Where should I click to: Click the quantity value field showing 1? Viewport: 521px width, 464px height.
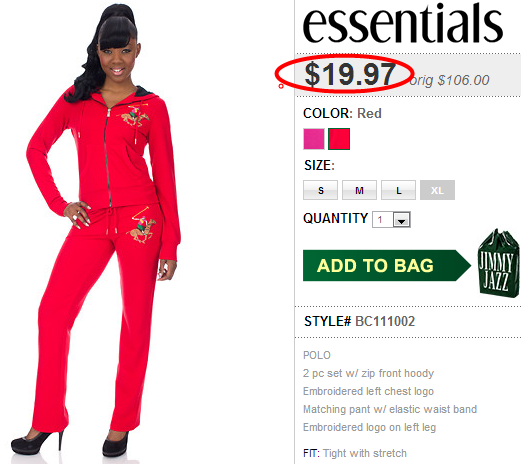383,220
